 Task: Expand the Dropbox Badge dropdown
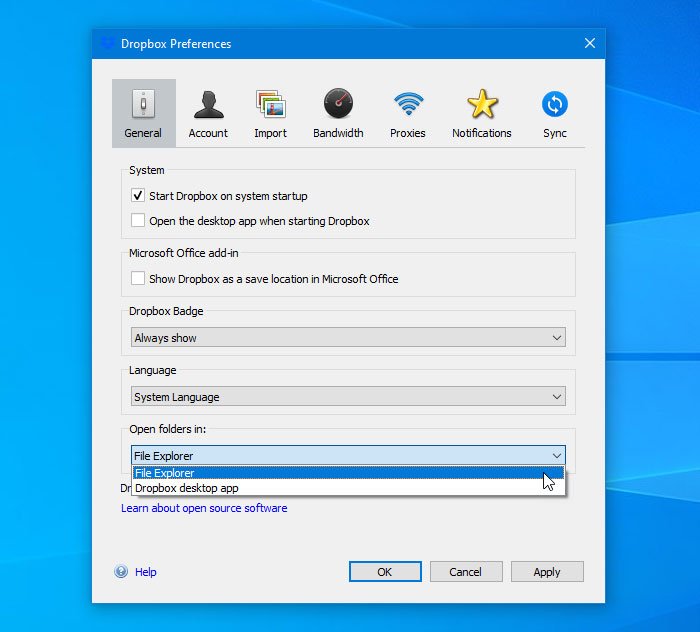(348, 338)
